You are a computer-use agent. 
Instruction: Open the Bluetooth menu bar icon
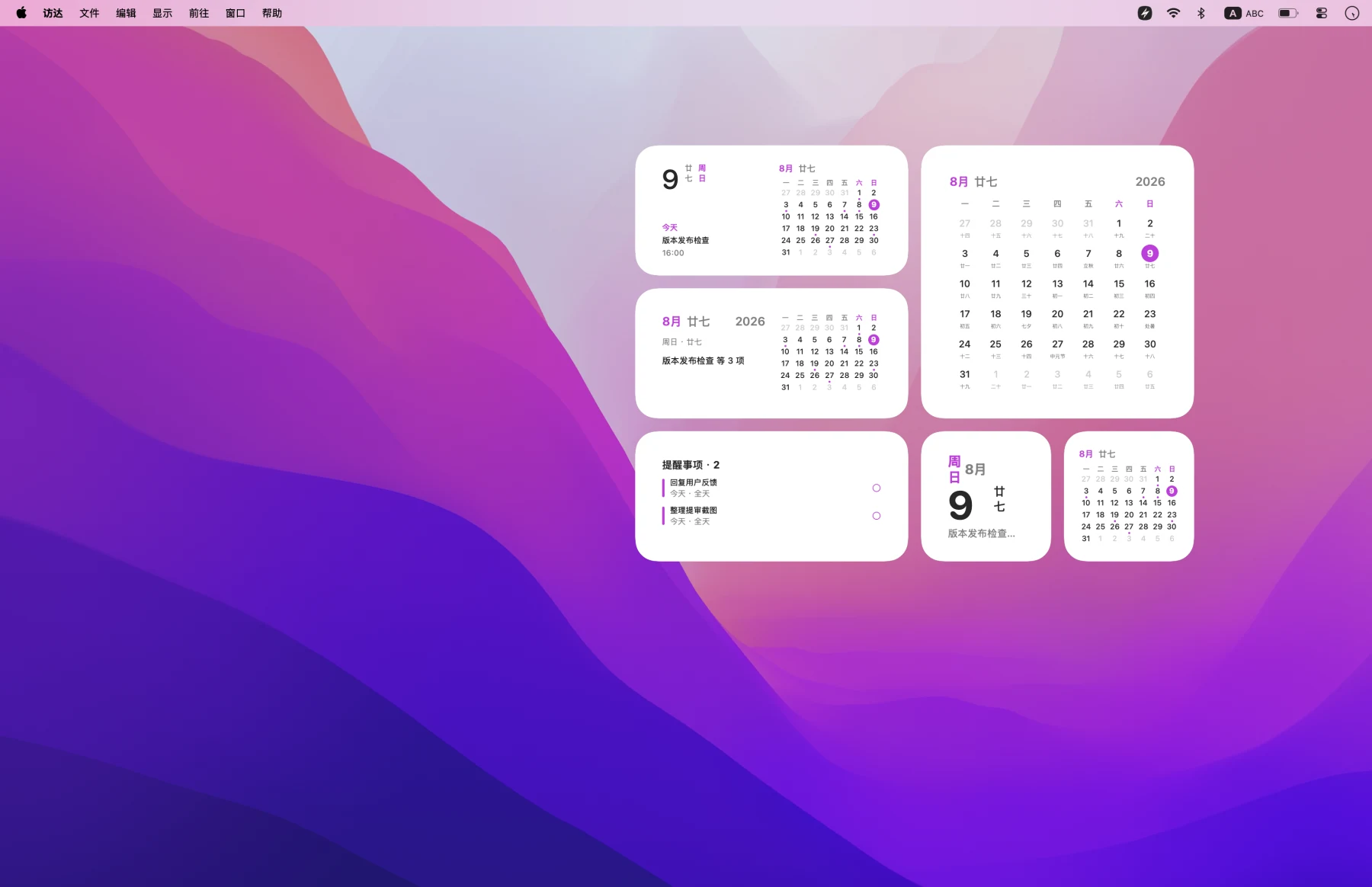[1201, 13]
